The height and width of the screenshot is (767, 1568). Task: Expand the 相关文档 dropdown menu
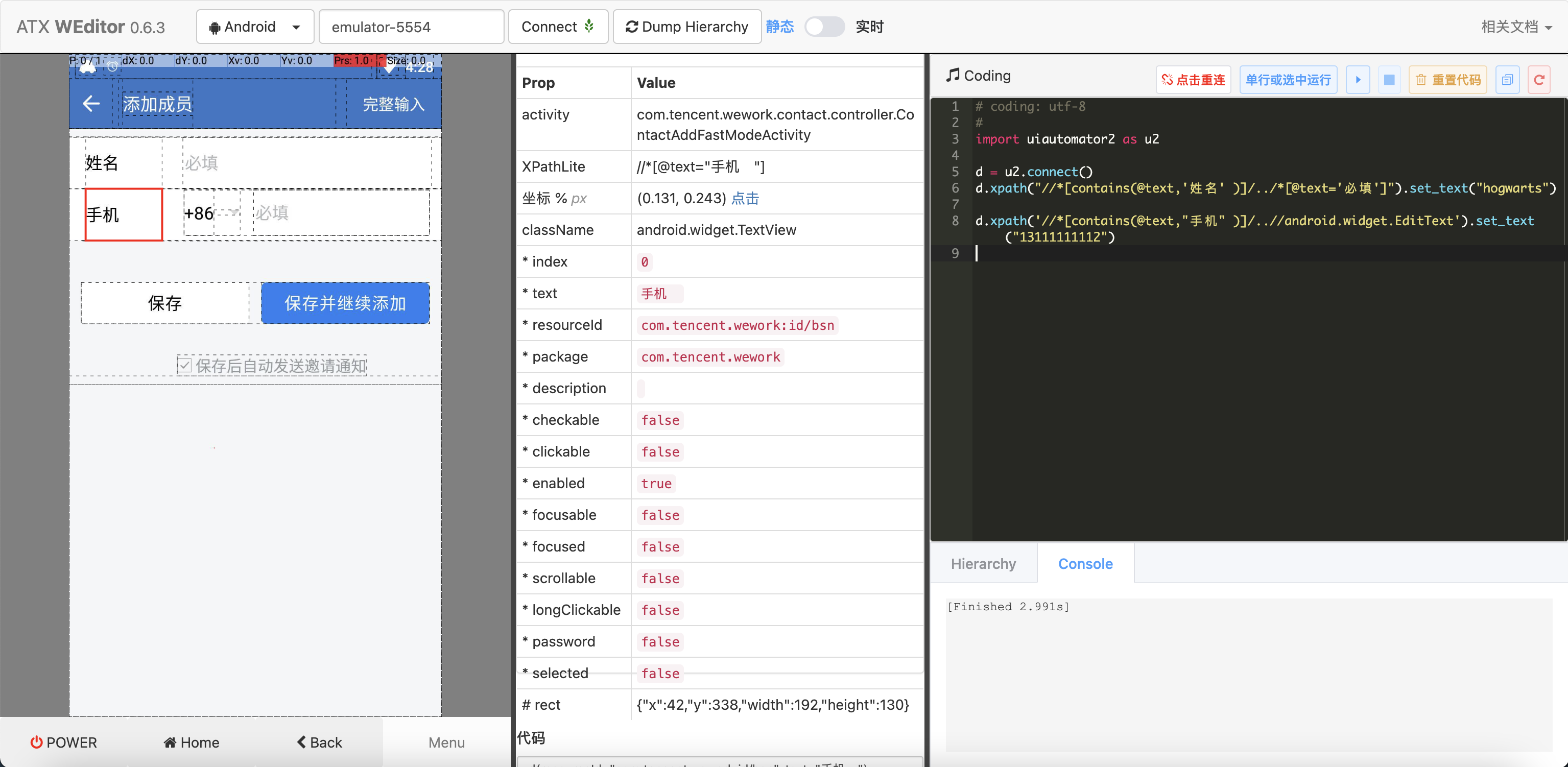click(1516, 27)
